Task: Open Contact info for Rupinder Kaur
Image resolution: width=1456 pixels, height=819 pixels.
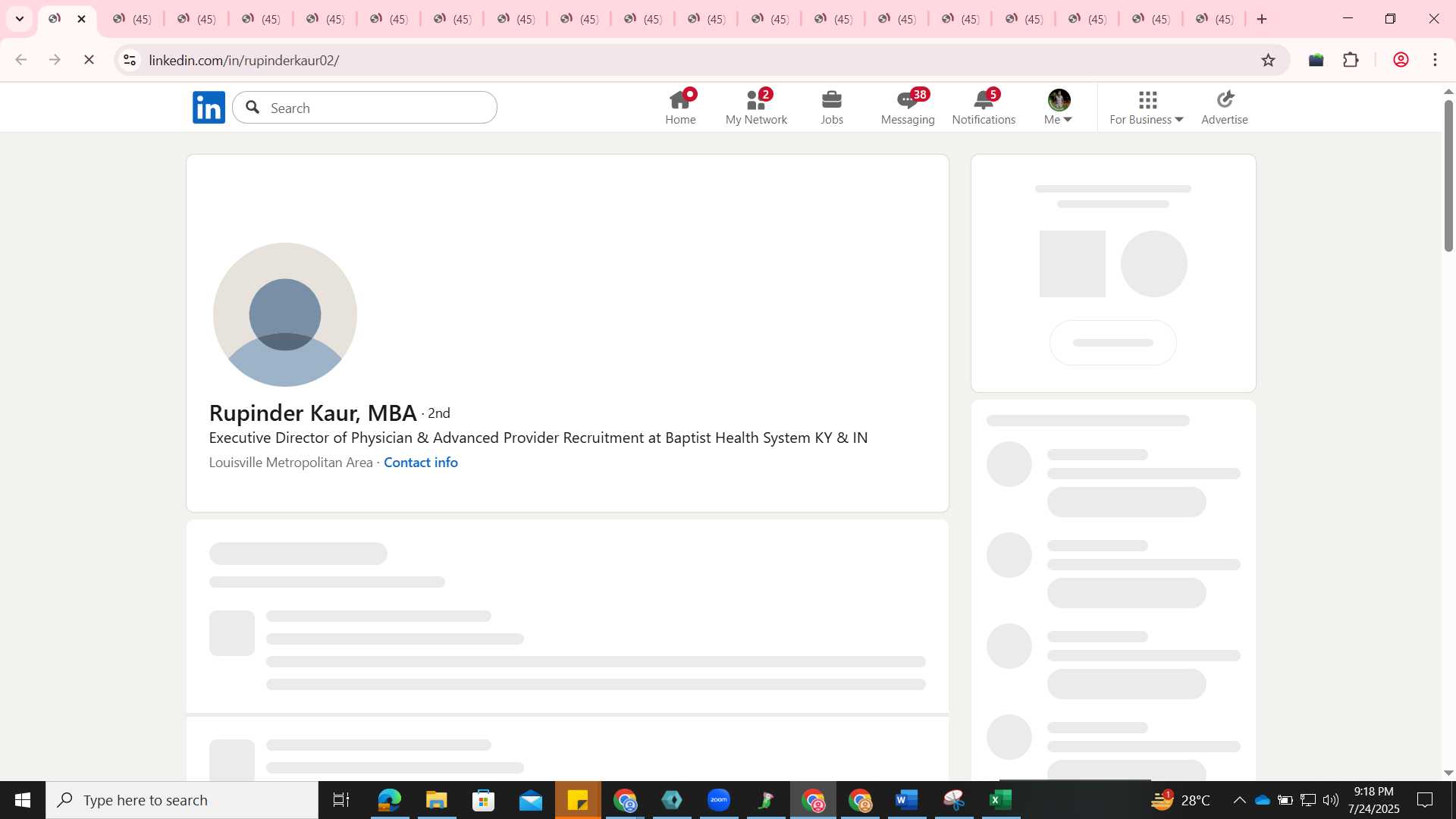Action: [x=421, y=463]
